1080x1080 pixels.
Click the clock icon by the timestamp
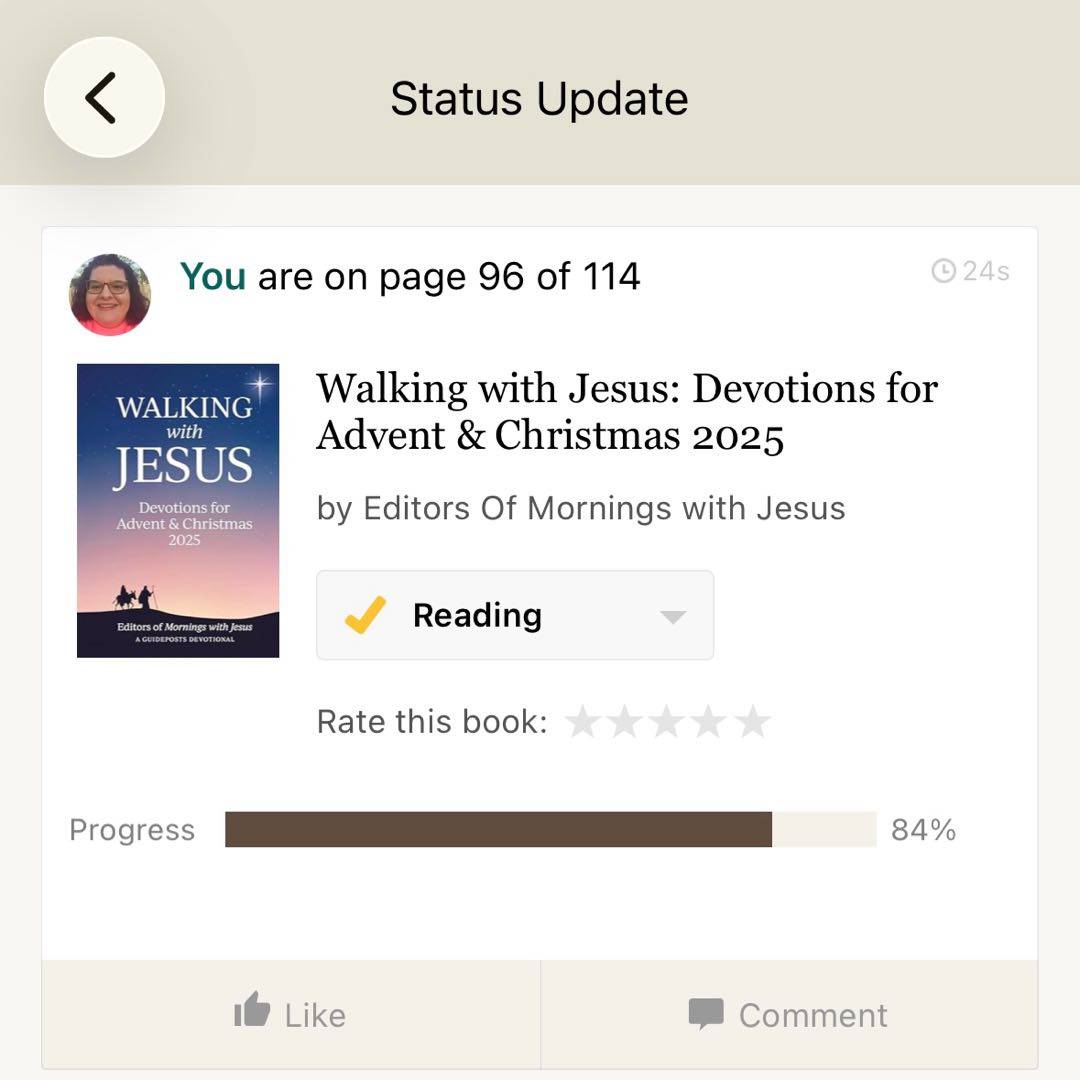point(943,271)
